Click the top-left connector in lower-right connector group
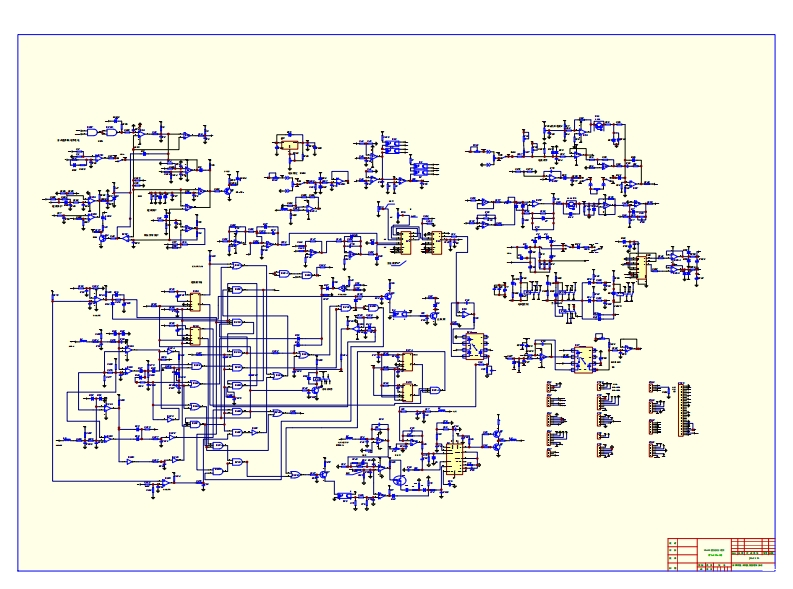This screenshot has height=589, width=793. click(550, 387)
